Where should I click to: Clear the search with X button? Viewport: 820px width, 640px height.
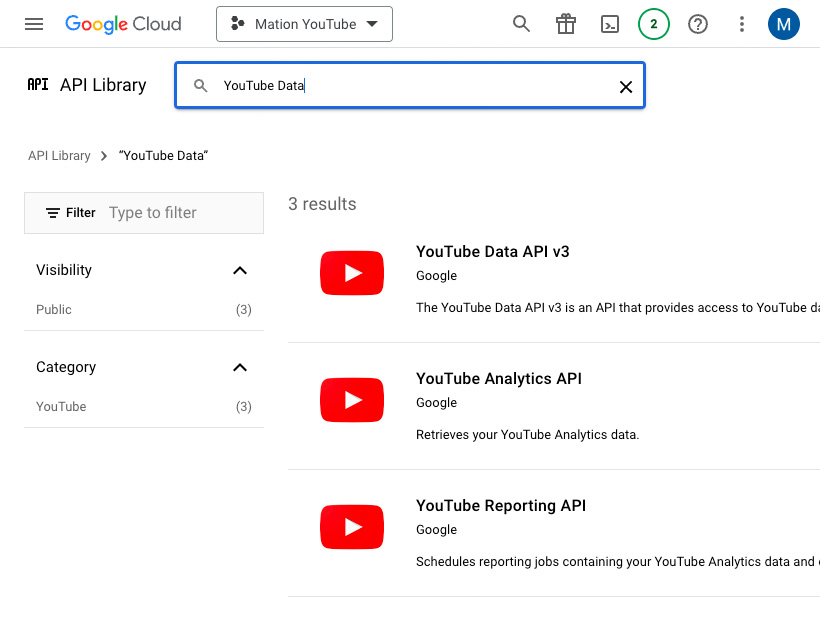(x=625, y=87)
